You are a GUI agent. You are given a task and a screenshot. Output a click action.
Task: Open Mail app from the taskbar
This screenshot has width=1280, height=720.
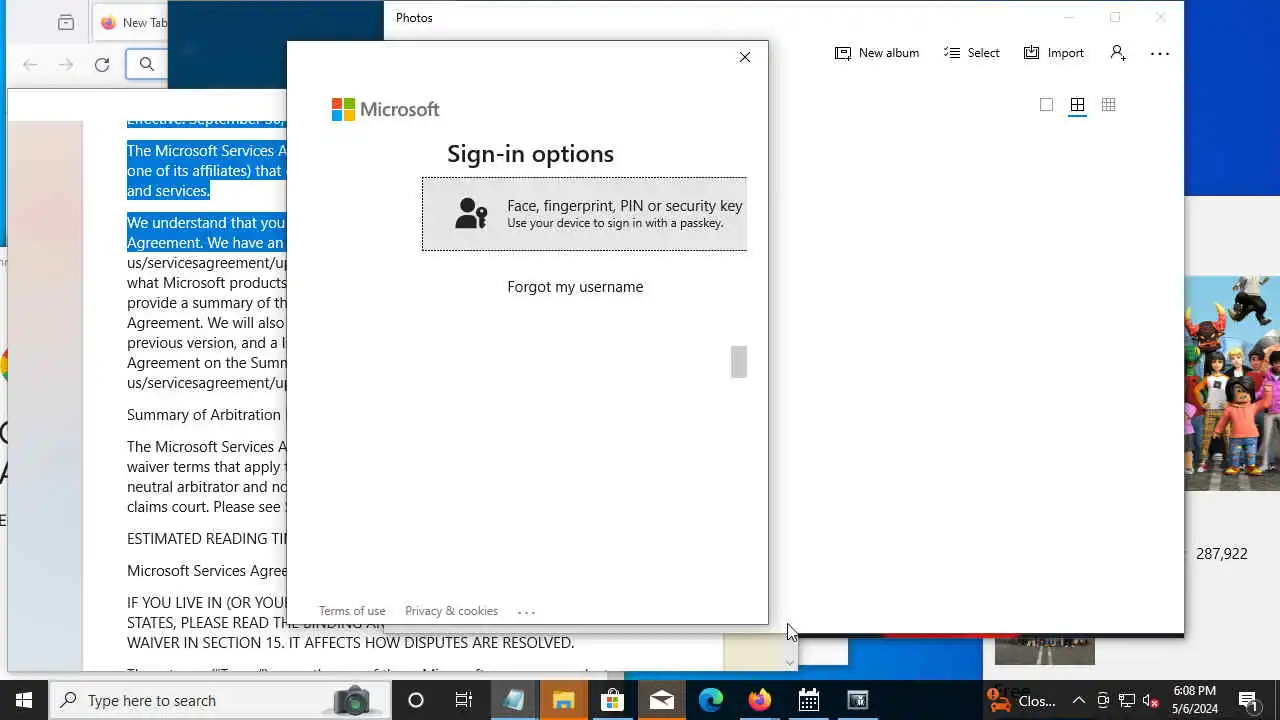(661, 700)
